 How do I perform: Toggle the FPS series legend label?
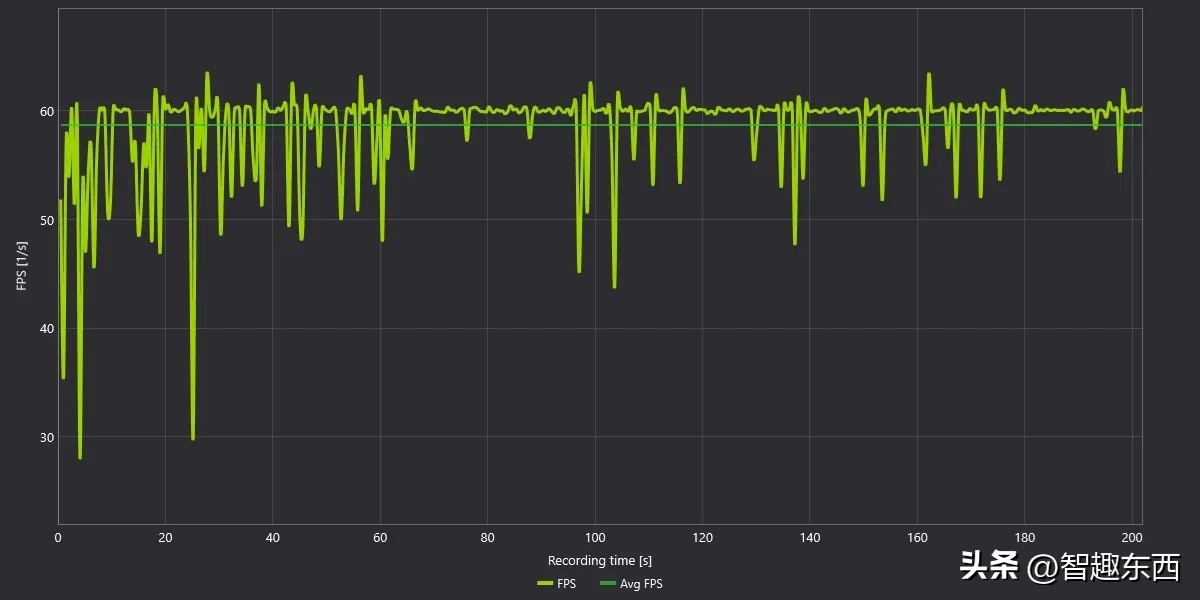567,584
